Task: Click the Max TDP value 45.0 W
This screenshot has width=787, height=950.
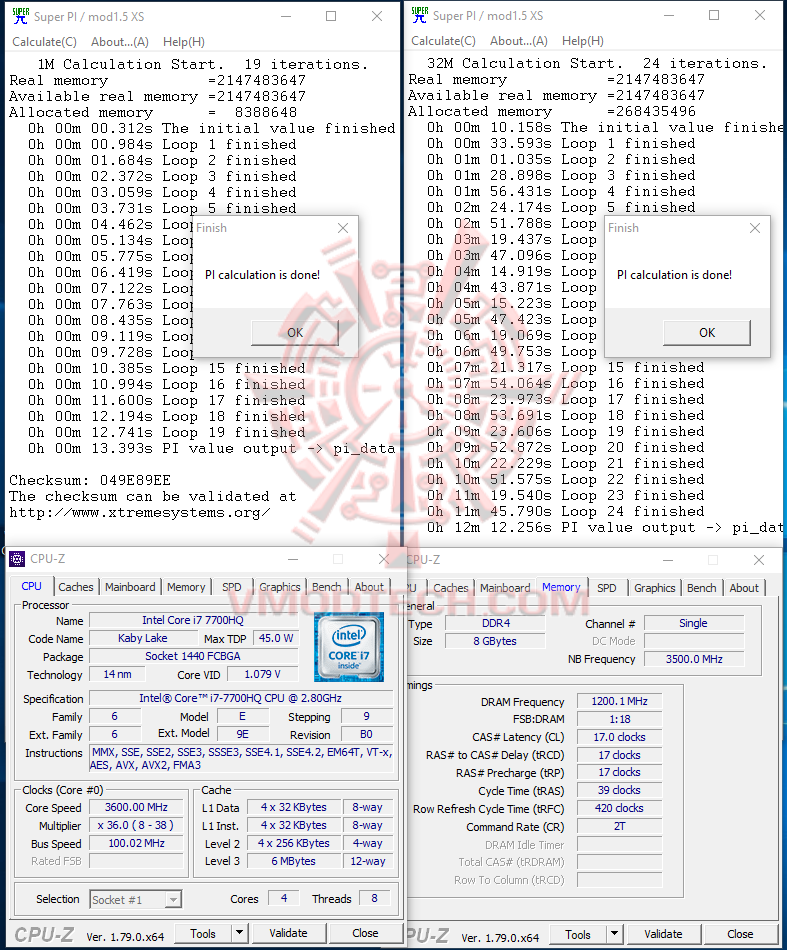Action: pos(276,638)
